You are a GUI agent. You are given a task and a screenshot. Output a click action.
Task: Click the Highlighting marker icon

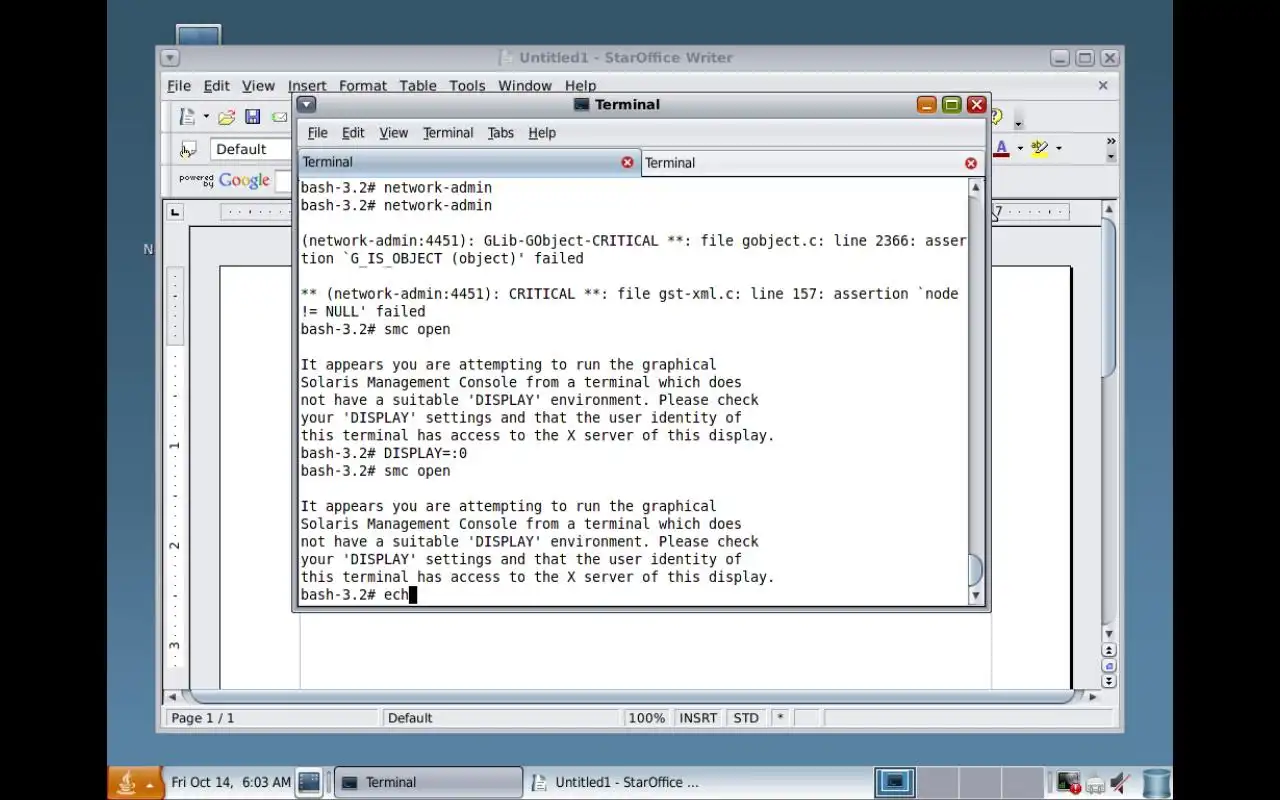click(1040, 149)
